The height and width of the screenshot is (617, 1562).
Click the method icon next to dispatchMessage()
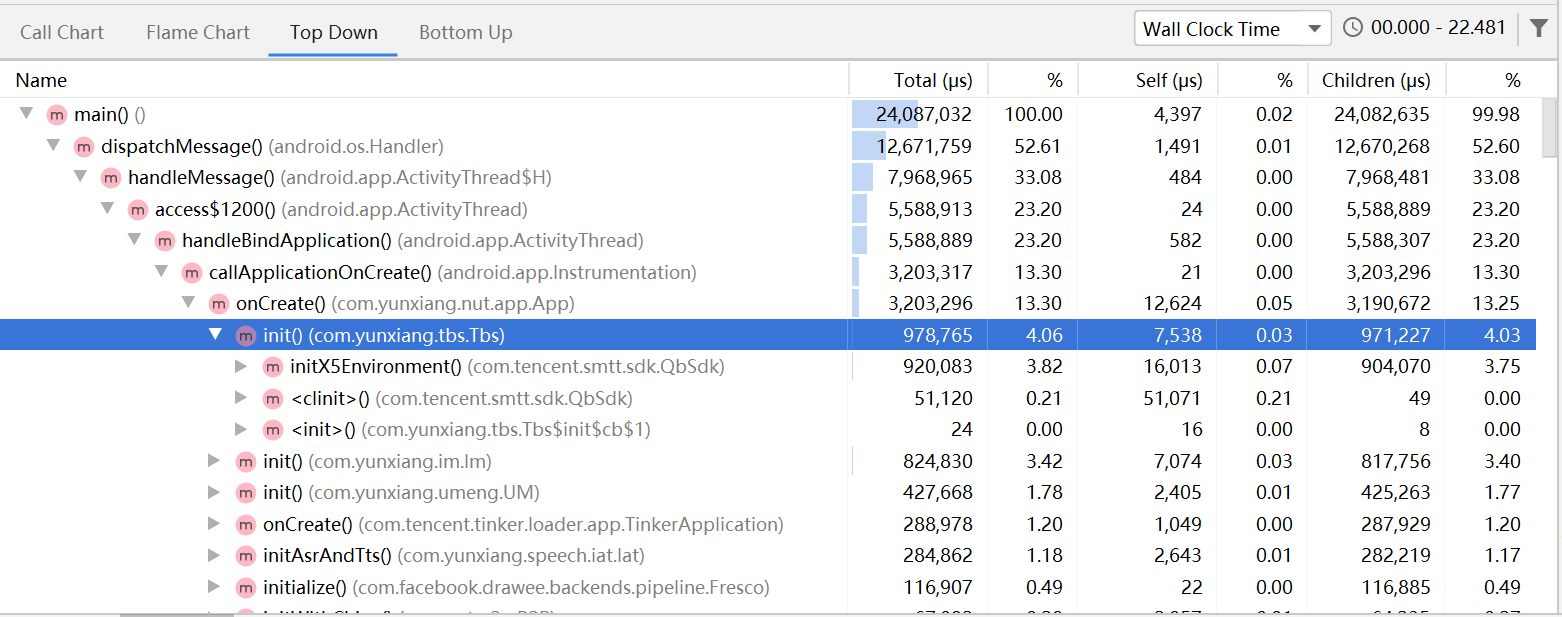coord(84,147)
